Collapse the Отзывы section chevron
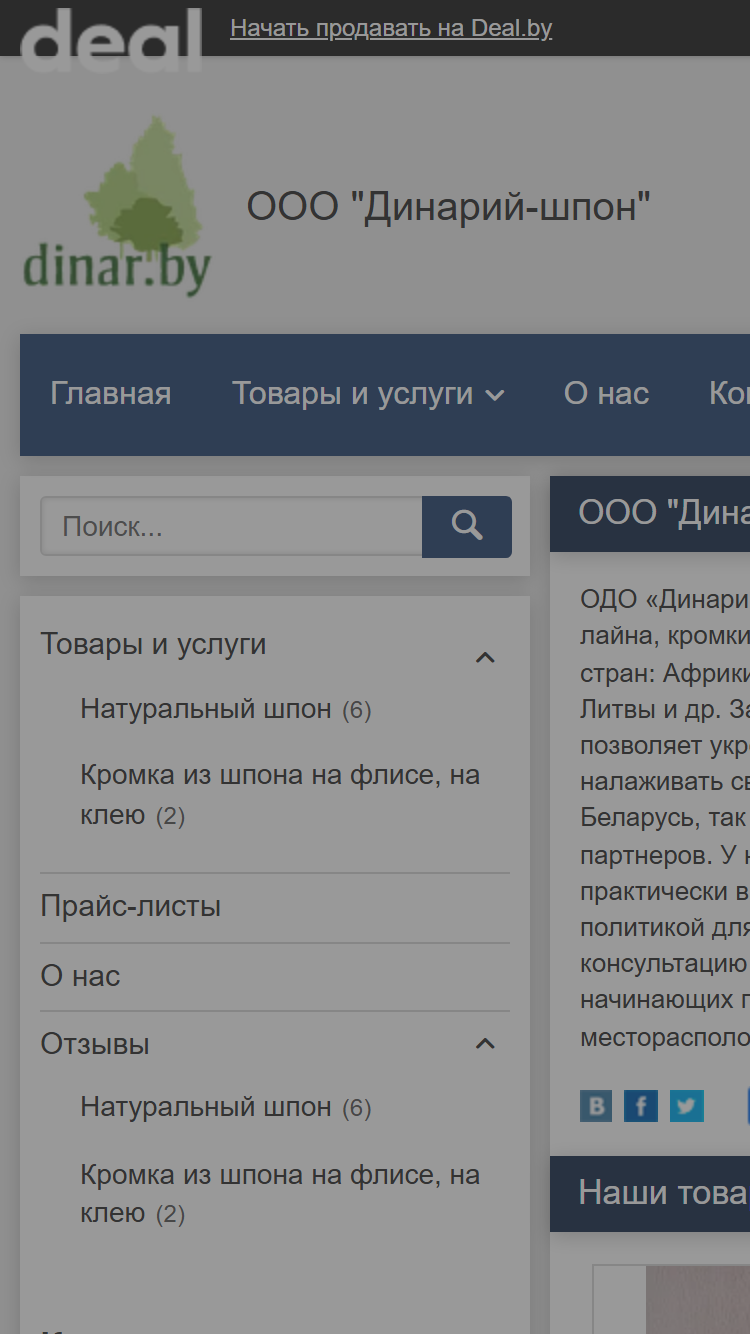The height and width of the screenshot is (1334, 750). point(485,1043)
